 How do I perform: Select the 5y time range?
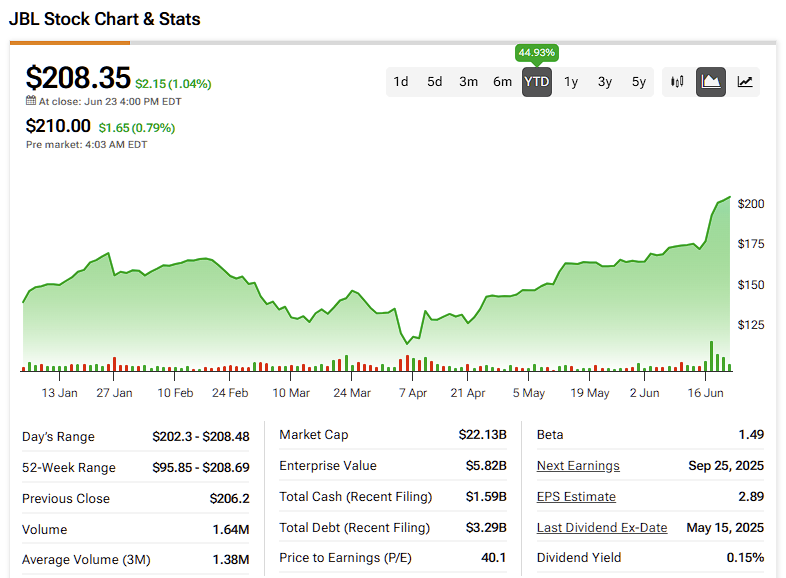[x=639, y=82]
